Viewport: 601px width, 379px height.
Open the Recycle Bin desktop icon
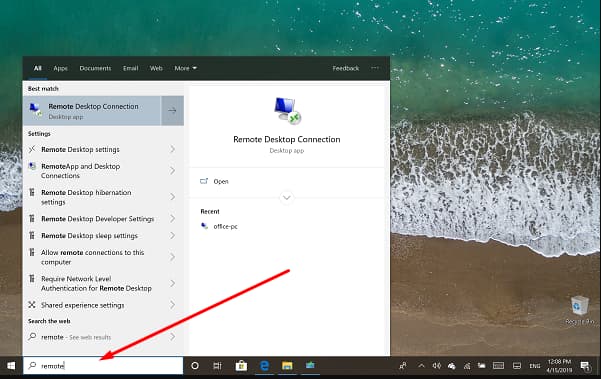(579, 310)
